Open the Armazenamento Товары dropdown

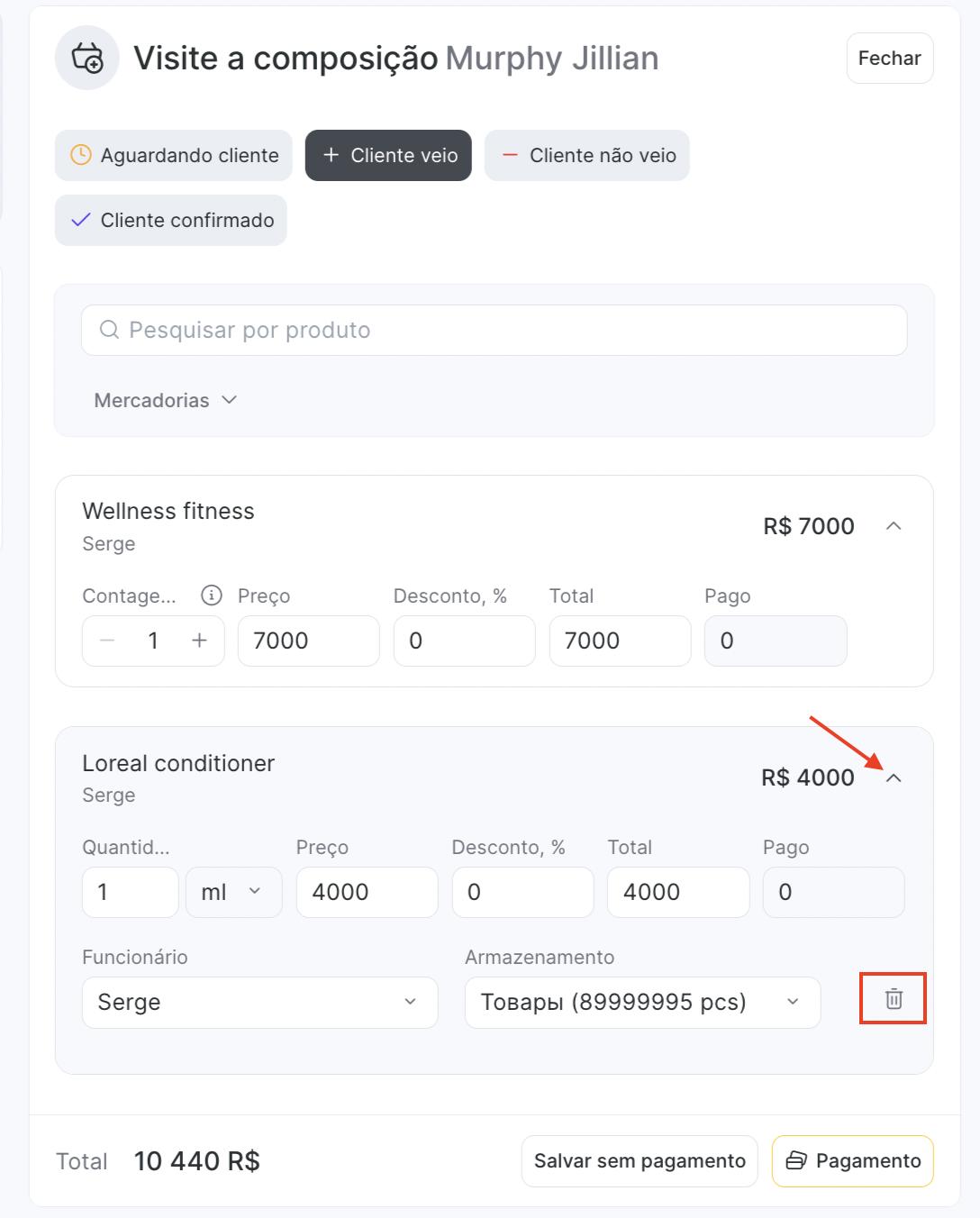pyautogui.click(x=643, y=1003)
